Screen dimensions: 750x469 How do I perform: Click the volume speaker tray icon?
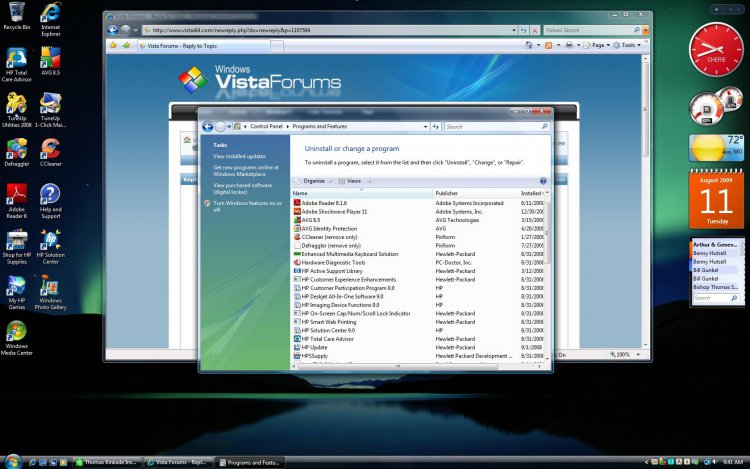(715, 462)
